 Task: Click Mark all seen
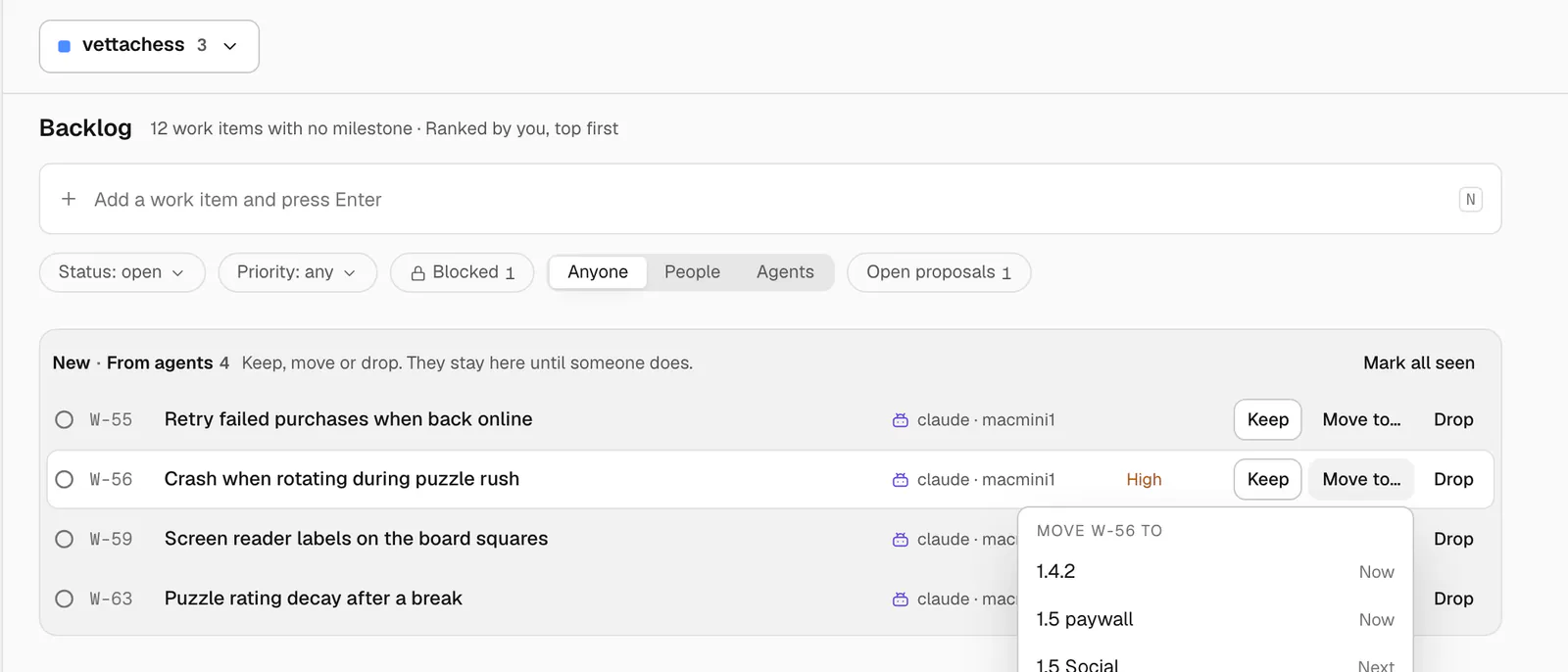pyautogui.click(x=1419, y=362)
